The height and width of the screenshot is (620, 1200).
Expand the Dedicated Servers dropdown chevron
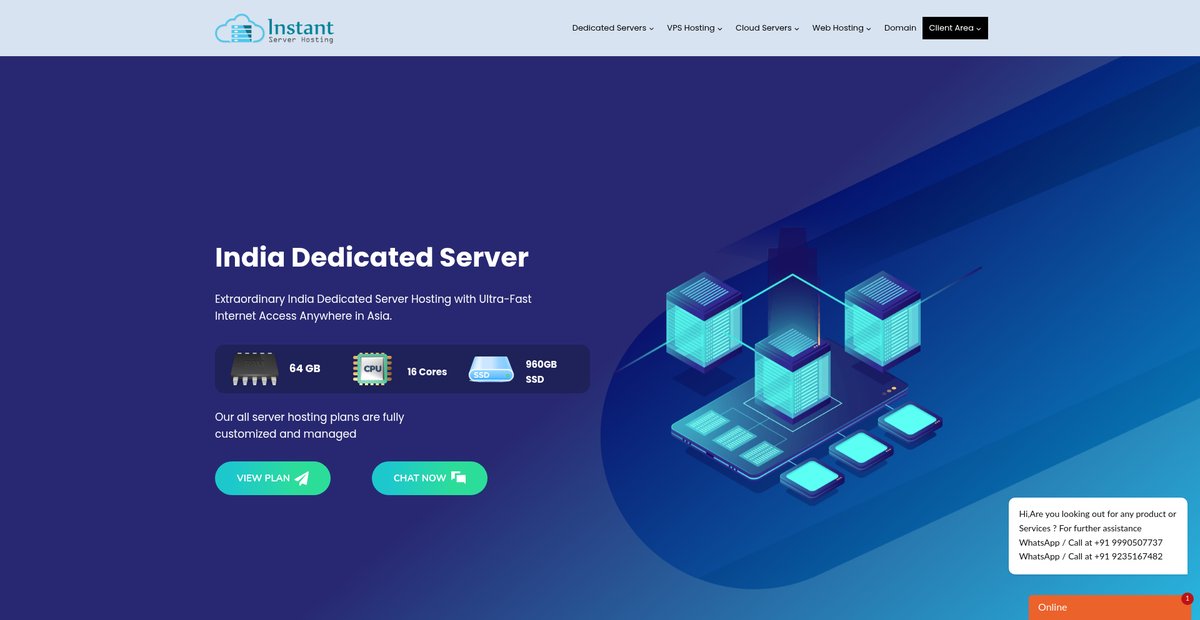point(652,29)
